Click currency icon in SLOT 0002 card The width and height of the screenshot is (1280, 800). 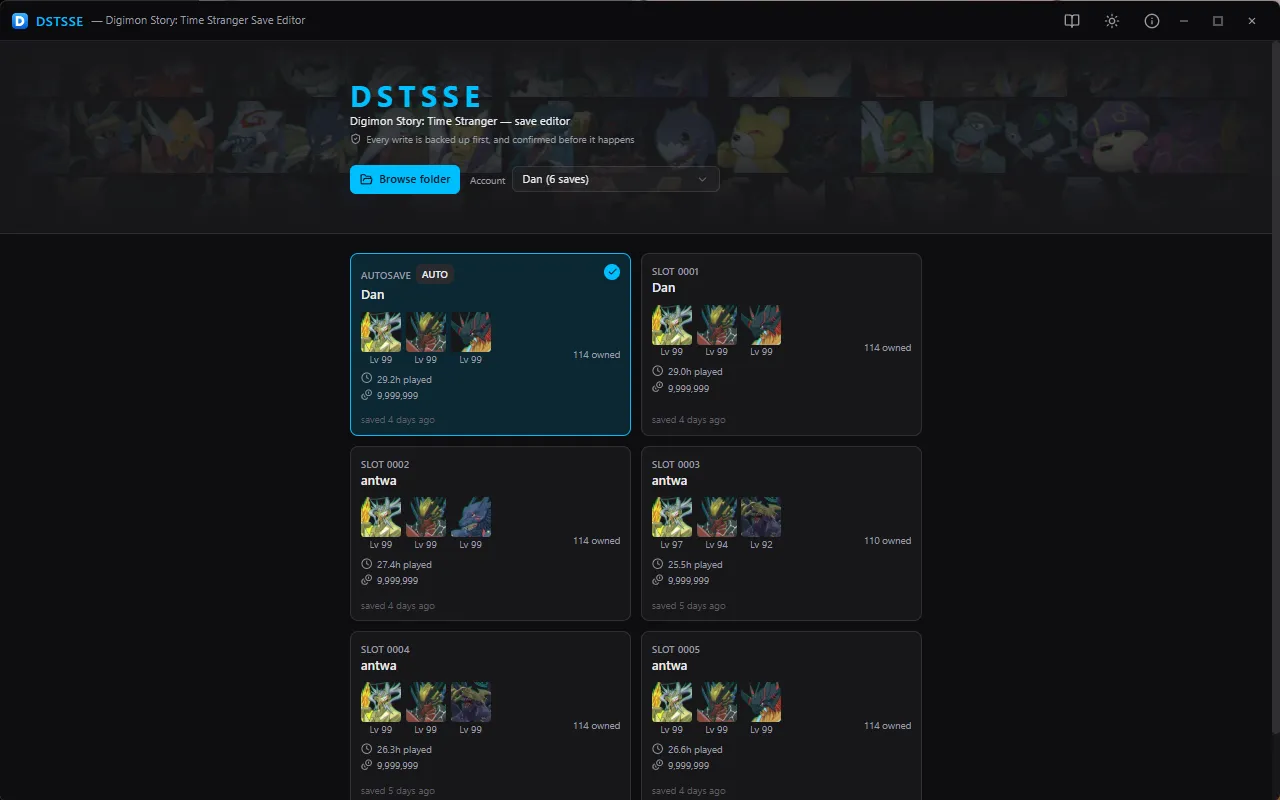point(366,580)
